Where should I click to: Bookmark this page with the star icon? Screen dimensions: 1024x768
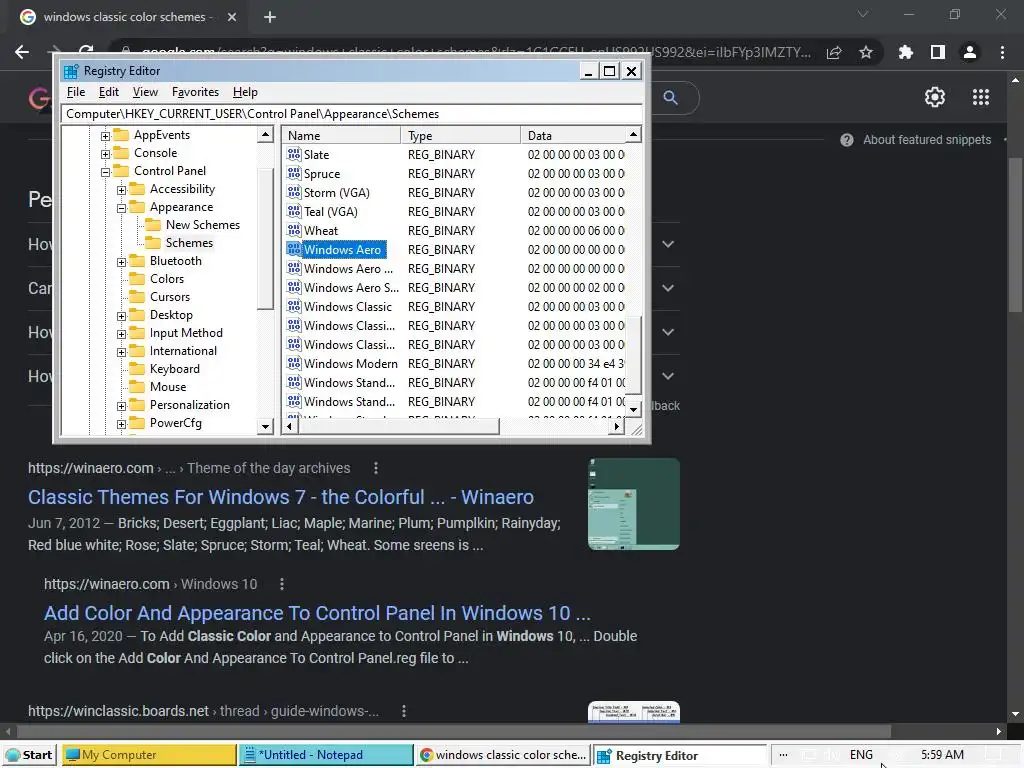click(x=866, y=52)
